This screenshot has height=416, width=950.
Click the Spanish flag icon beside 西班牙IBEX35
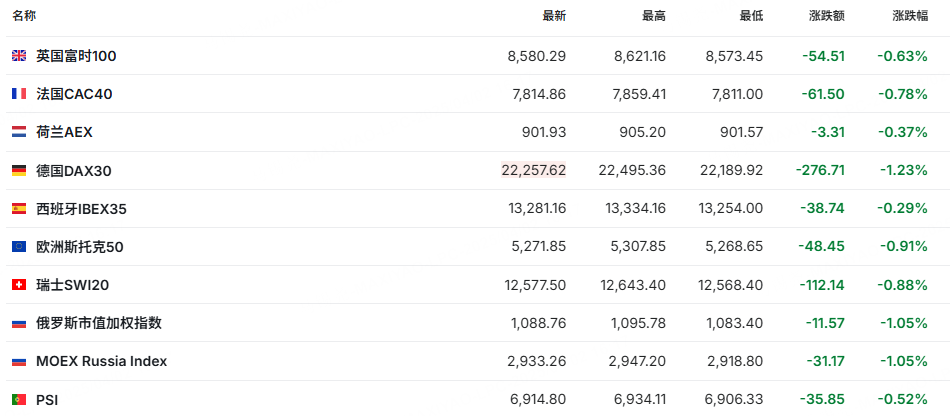19,209
